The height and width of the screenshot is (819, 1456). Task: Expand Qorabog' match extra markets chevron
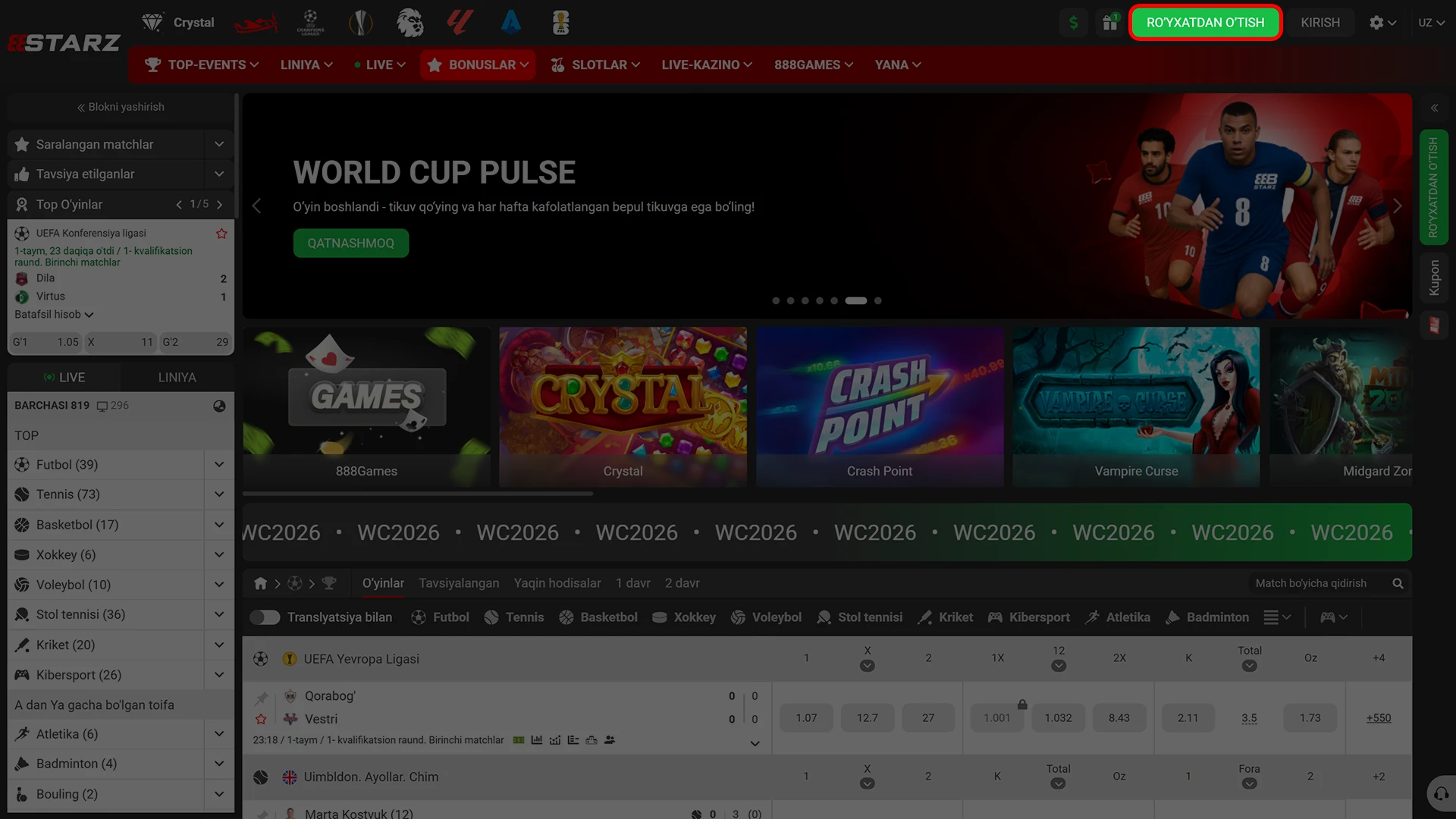pyautogui.click(x=755, y=743)
